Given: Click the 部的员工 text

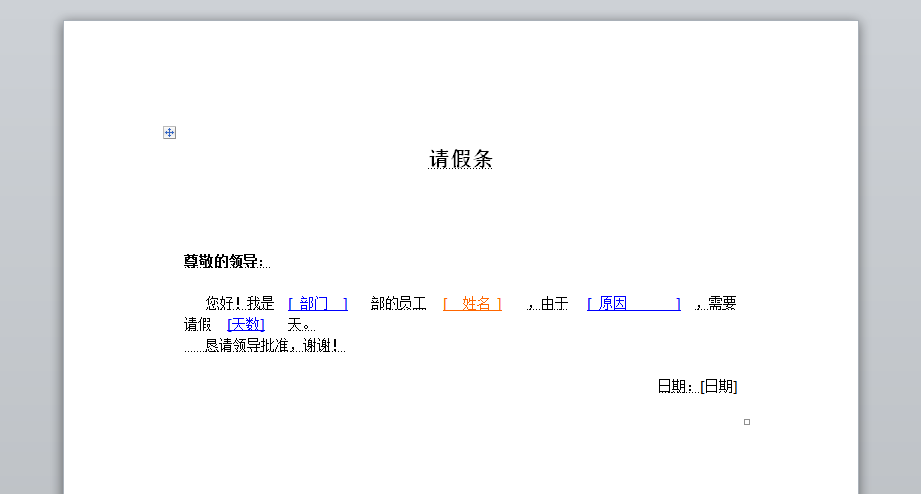Looking at the screenshot, I should (398, 304).
